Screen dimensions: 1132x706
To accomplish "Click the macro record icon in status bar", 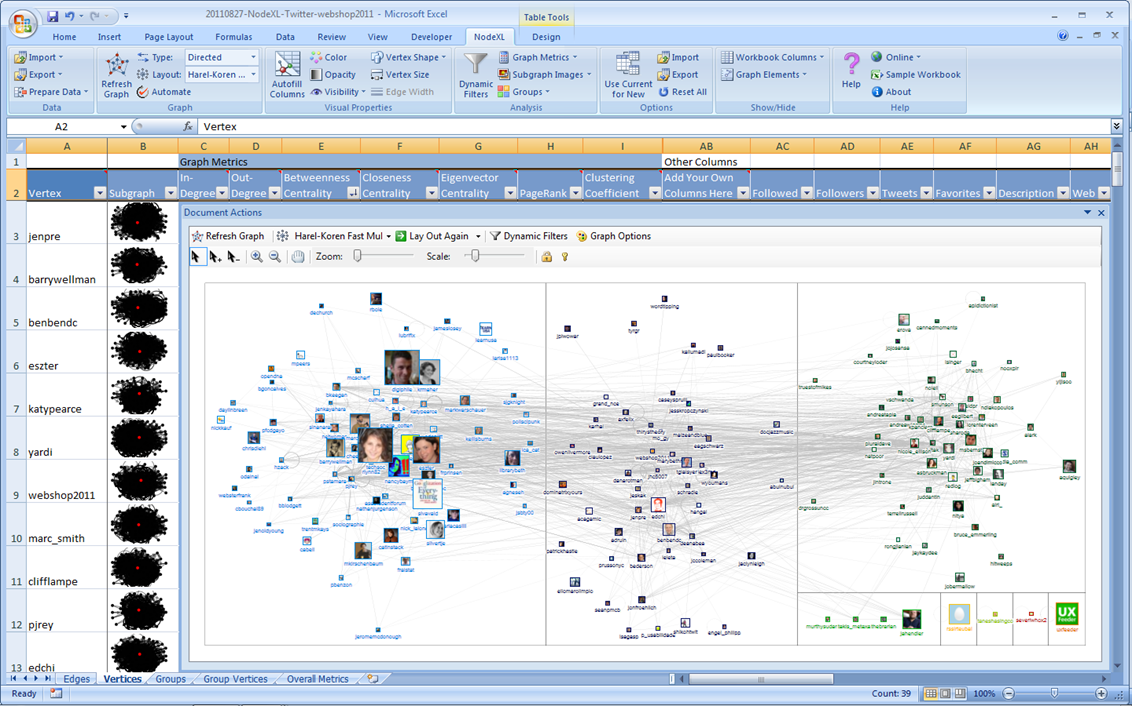I will pyautogui.click(x=56, y=694).
